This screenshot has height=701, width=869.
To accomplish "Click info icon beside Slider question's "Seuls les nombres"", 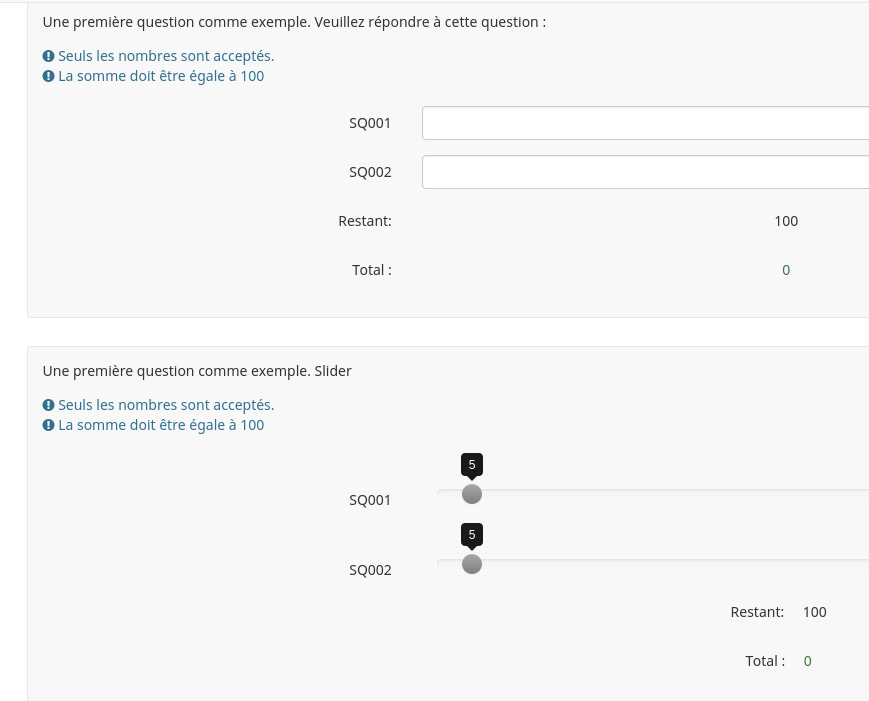I will coord(48,405).
